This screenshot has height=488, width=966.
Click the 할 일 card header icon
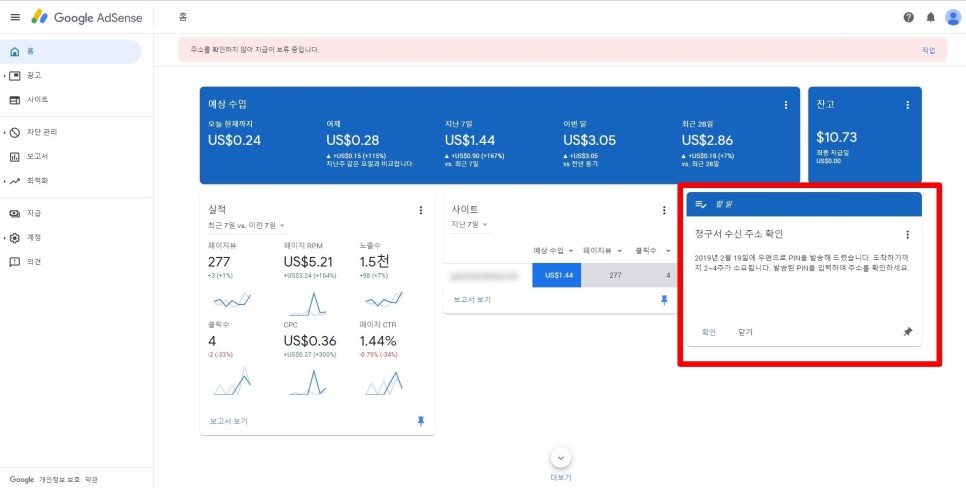coord(701,204)
